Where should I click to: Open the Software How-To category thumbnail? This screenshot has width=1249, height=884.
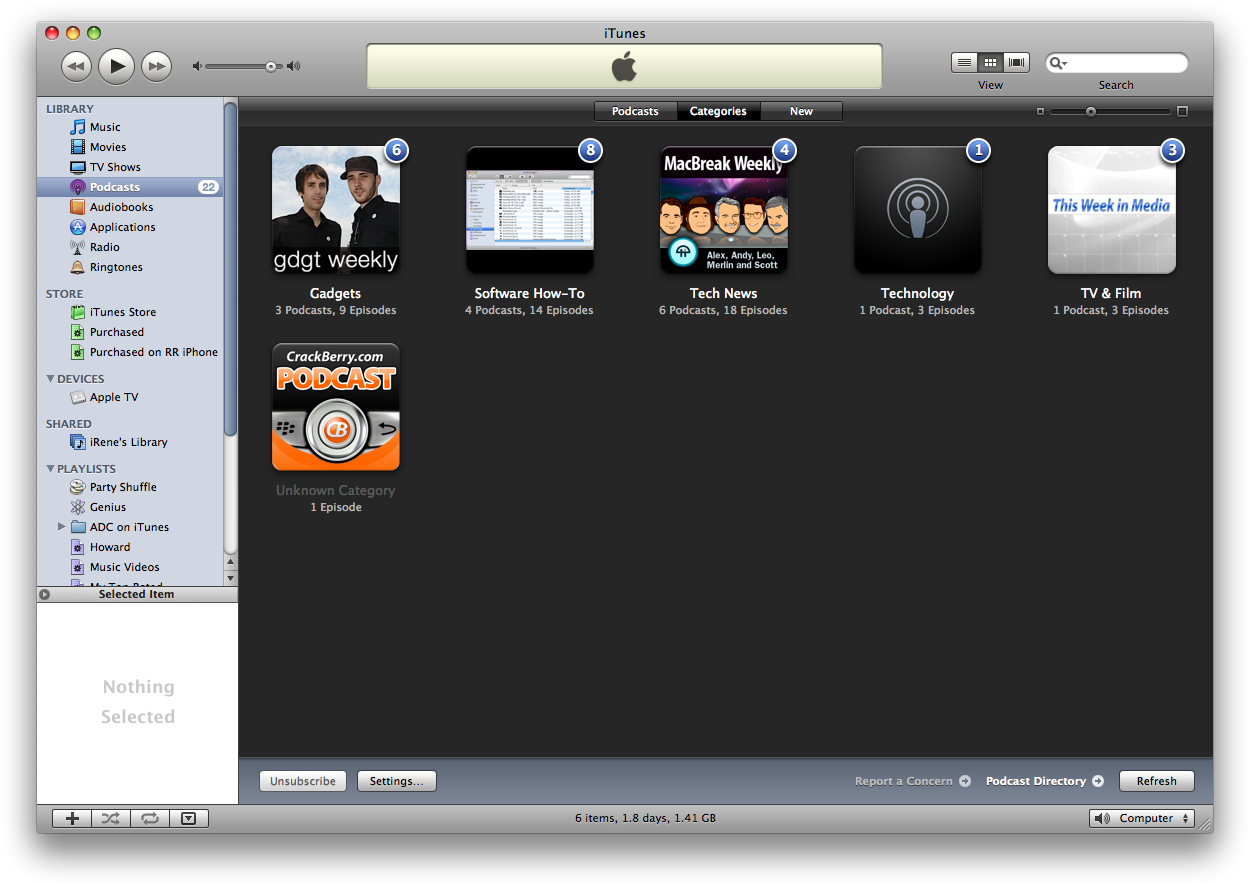[x=530, y=210]
